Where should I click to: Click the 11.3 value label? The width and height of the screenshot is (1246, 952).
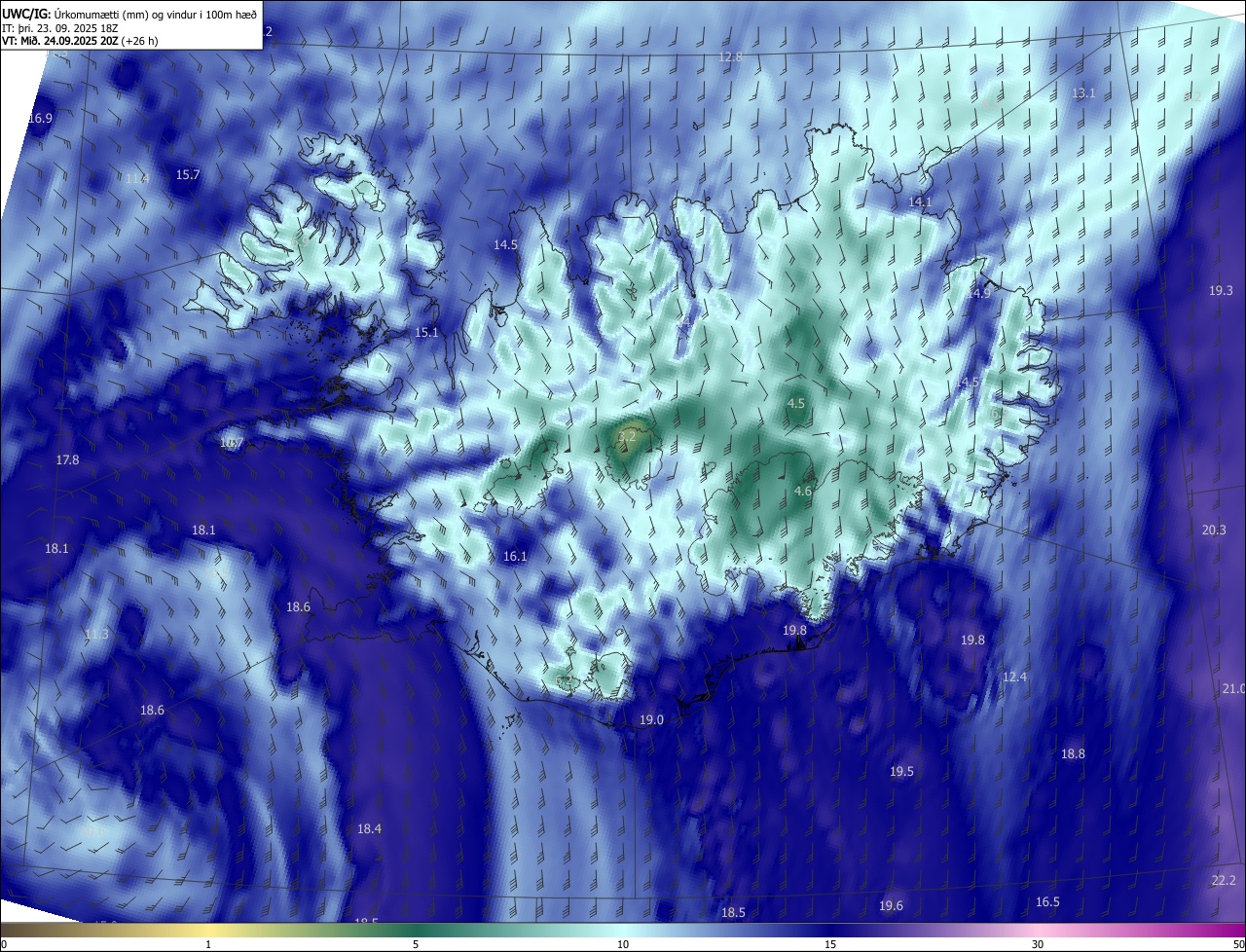click(96, 634)
